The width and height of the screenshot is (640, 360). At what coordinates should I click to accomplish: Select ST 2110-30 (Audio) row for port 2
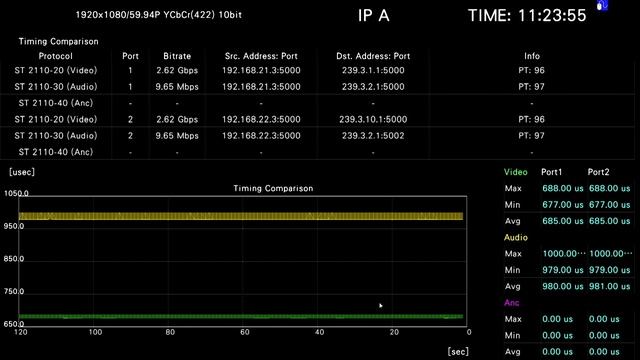pyautogui.click(x=317, y=136)
